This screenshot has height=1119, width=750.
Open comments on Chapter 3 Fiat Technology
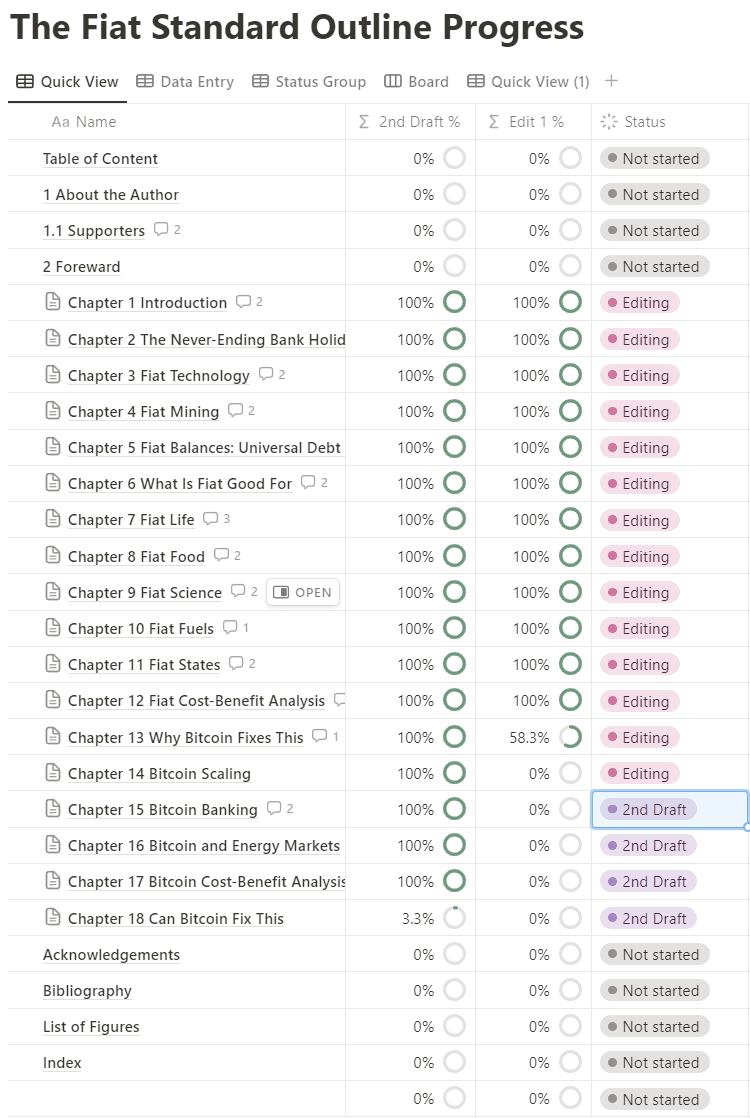272,375
